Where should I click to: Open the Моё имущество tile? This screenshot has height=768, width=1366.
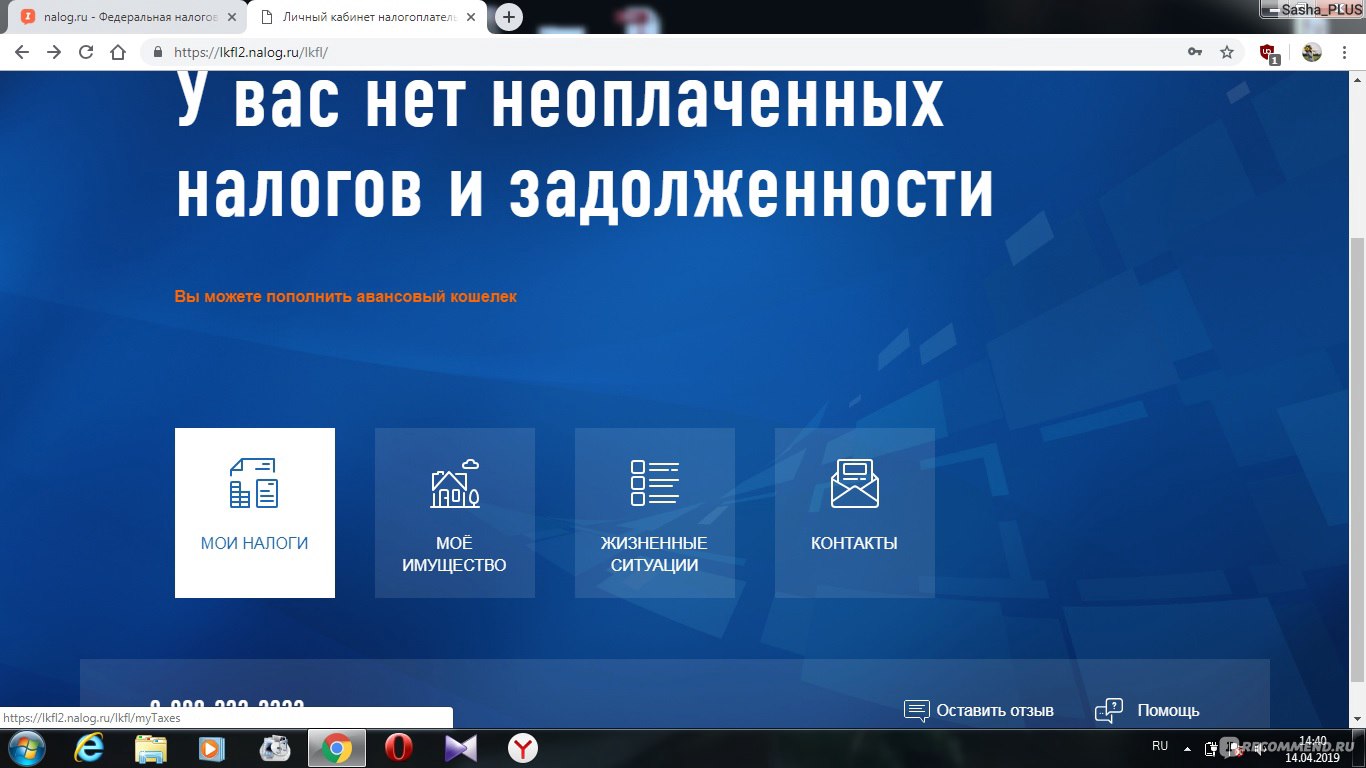coord(455,513)
